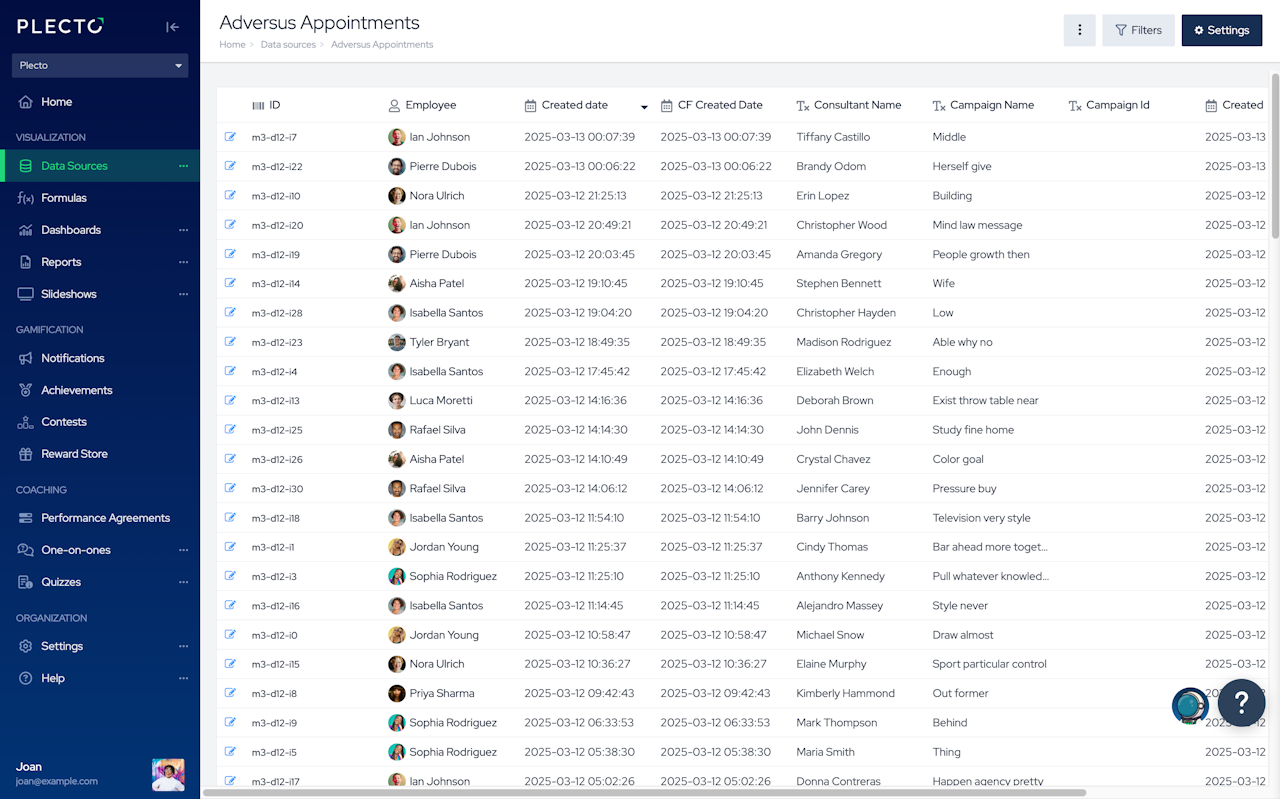Expand the Dashboards more options dots
The width and height of the screenshot is (1280, 799).
[x=183, y=230]
